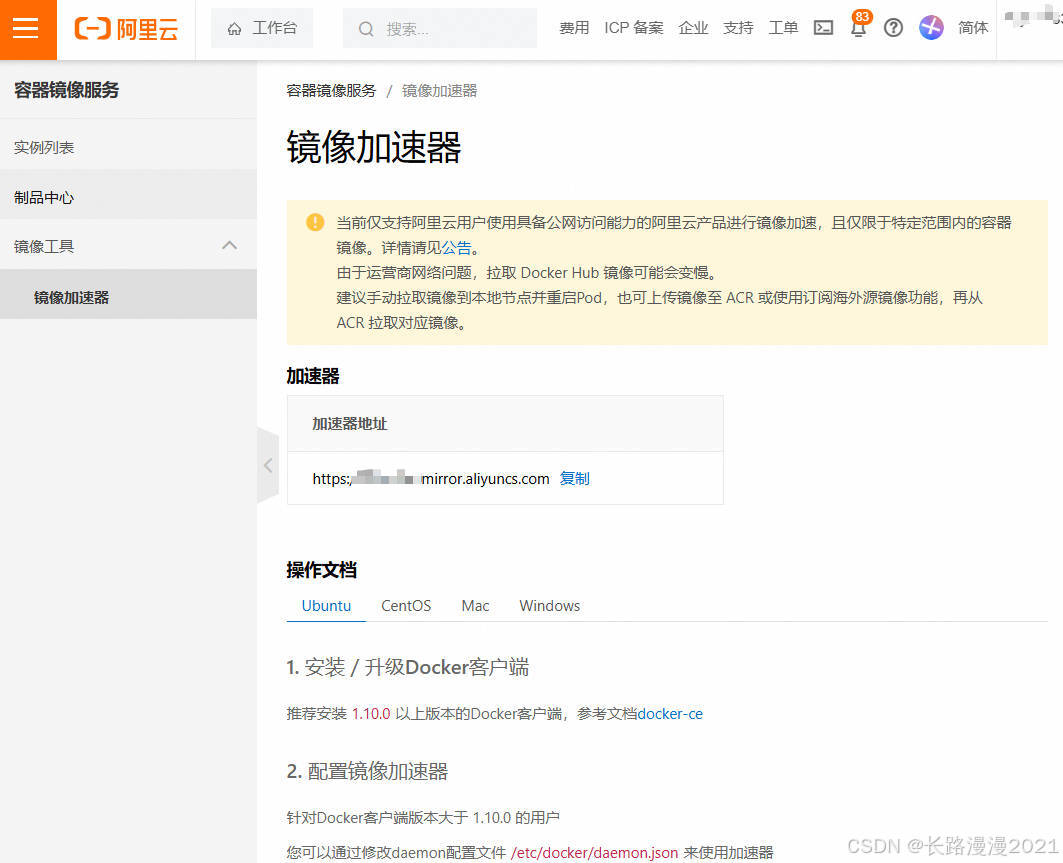This screenshot has height=863, width=1063.
Task: Open the hamburger navigation menu
Action: [x=28, y=29]
